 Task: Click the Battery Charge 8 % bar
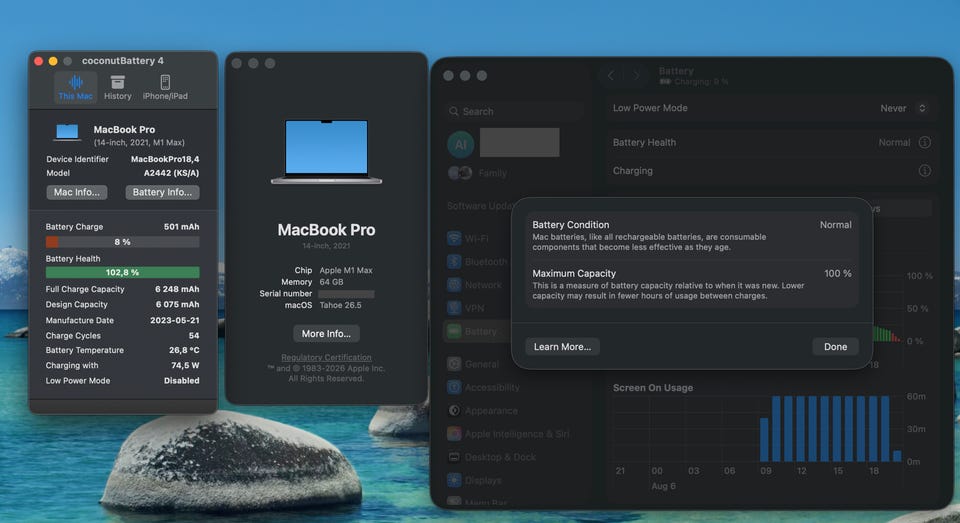[x=122, y=242]
